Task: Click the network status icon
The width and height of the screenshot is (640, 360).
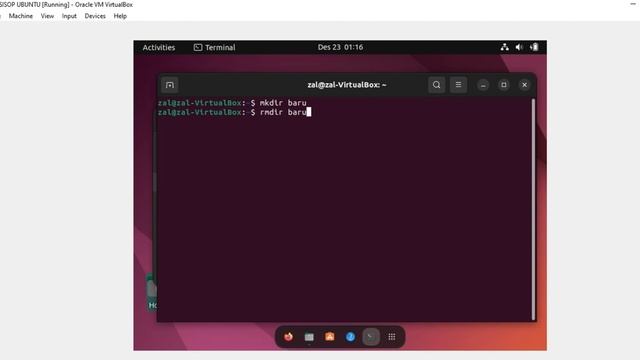Action: coord(504,47)
